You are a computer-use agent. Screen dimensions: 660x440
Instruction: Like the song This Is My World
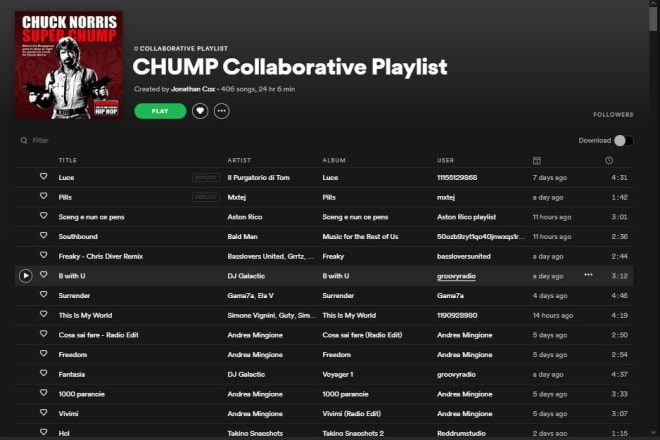pyautogui.click(x=43, y=314)
